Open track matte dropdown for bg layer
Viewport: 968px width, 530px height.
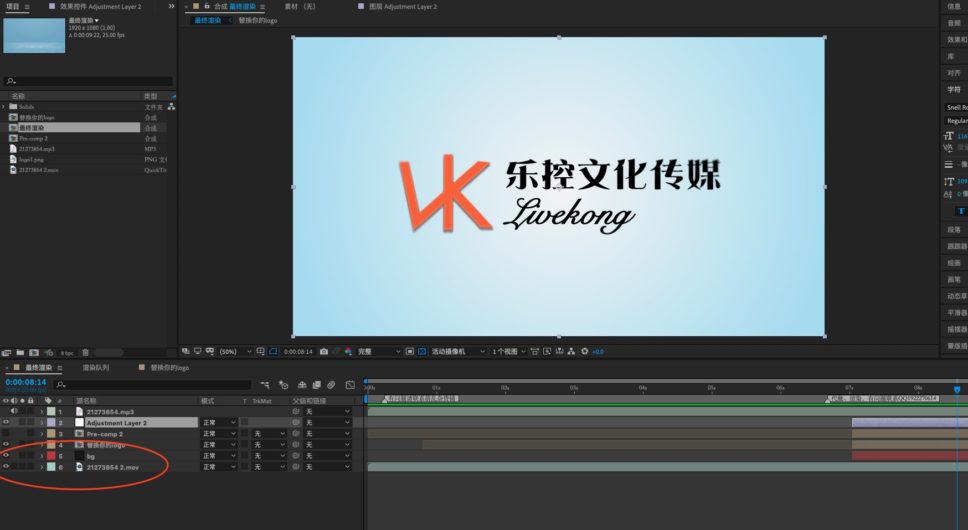(269, 456)
